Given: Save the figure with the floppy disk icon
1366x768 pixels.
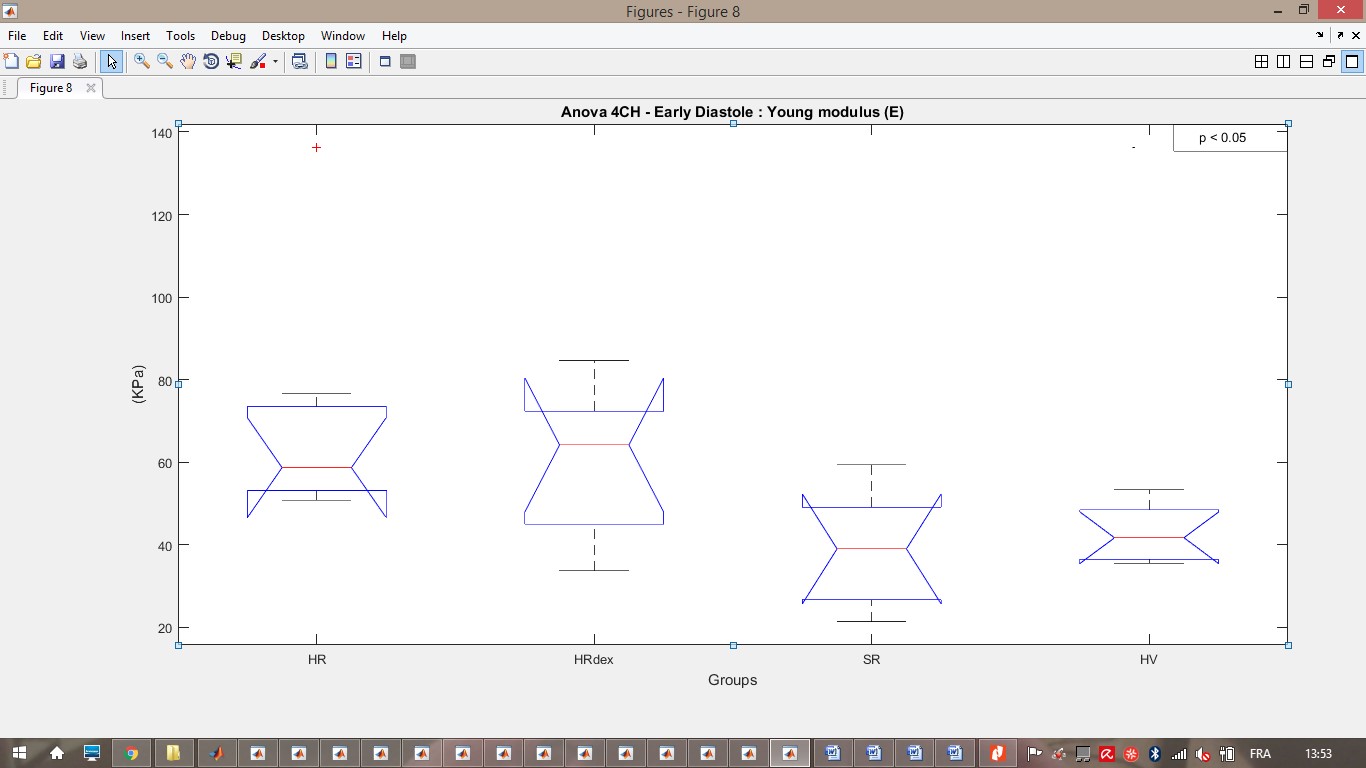Looking at the screenshot, I should point(57,62).
